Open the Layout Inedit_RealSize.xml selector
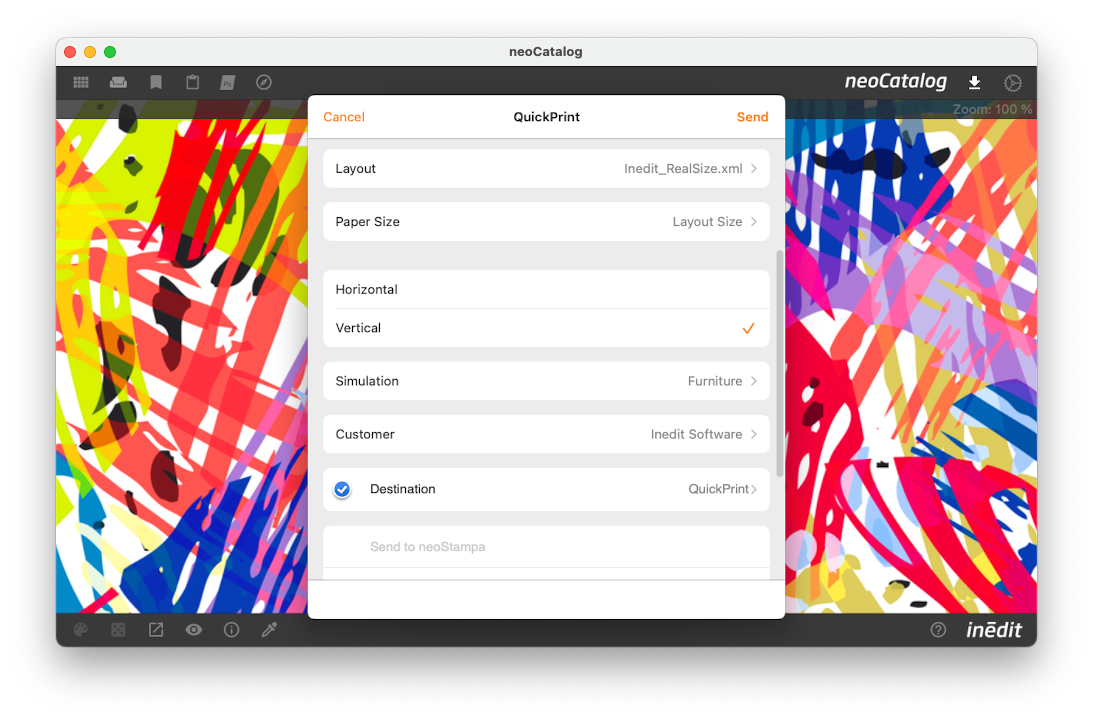The width and height of the screenshot is (1093, 721). point(546,169)
